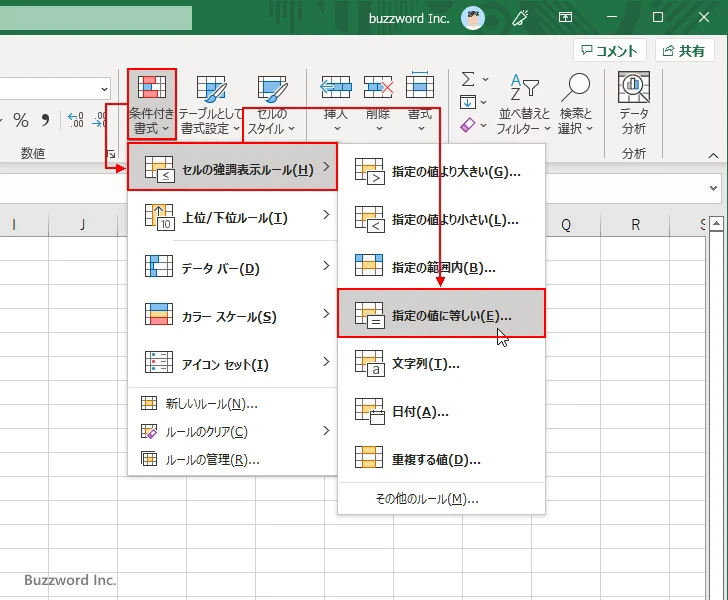This screenshot has height=600, width=728.
Task: Click the Fill down arrow icon
Action: click(x=468, y=102)
